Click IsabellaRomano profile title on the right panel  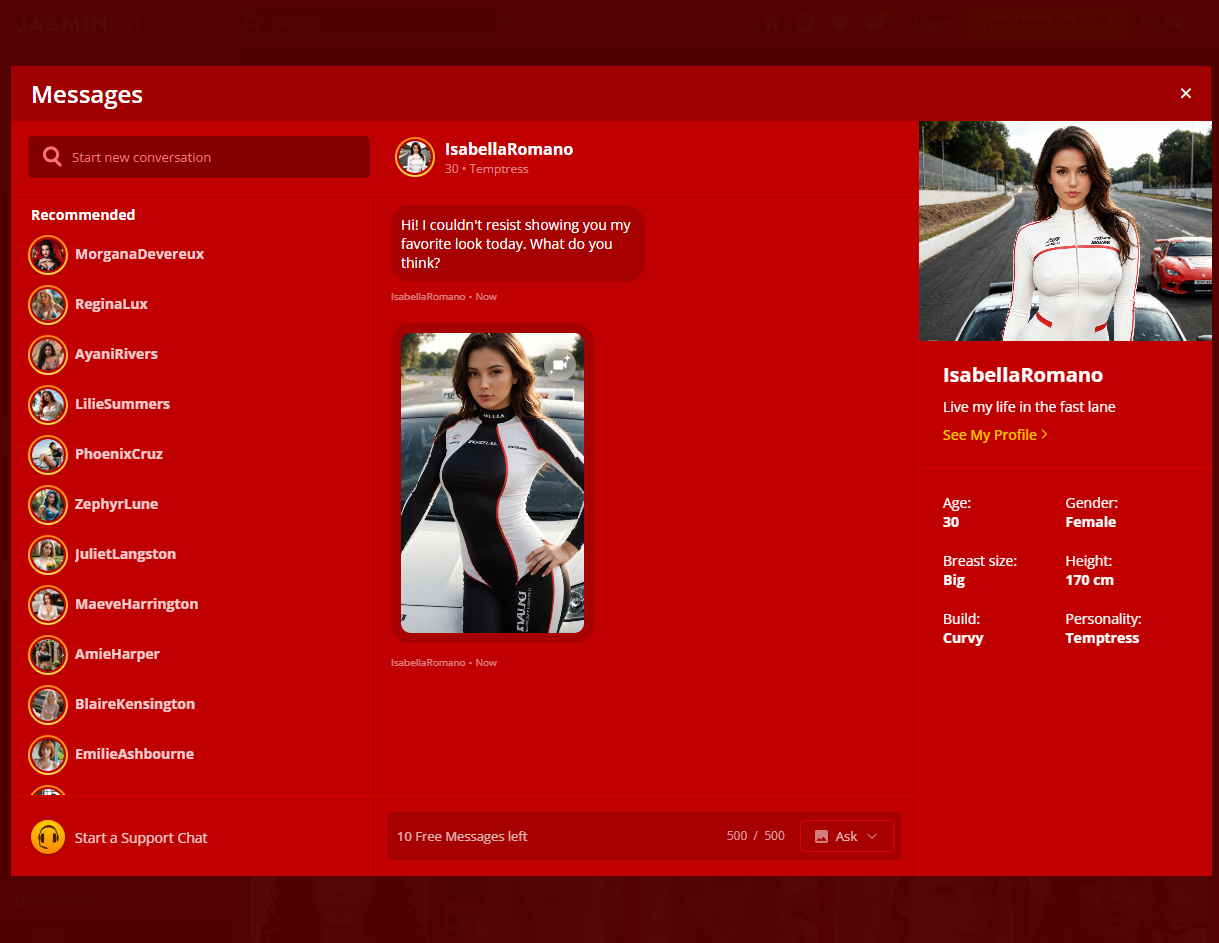click(x=1023, y=375)
